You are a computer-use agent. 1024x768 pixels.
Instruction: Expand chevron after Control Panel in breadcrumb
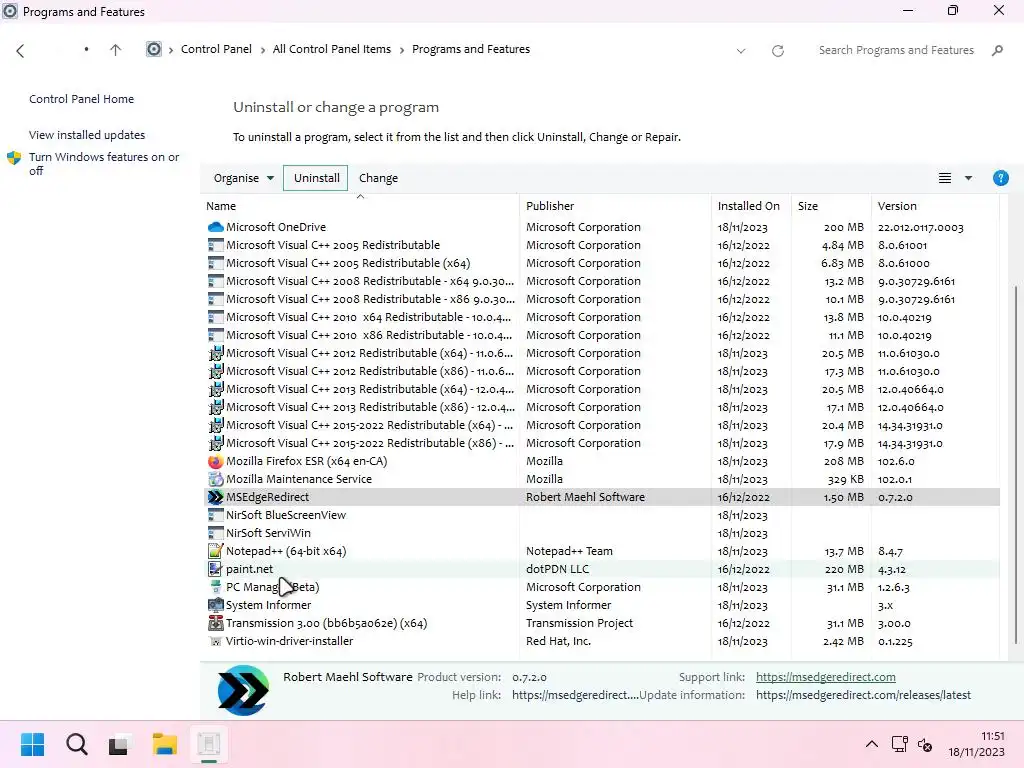263,50
